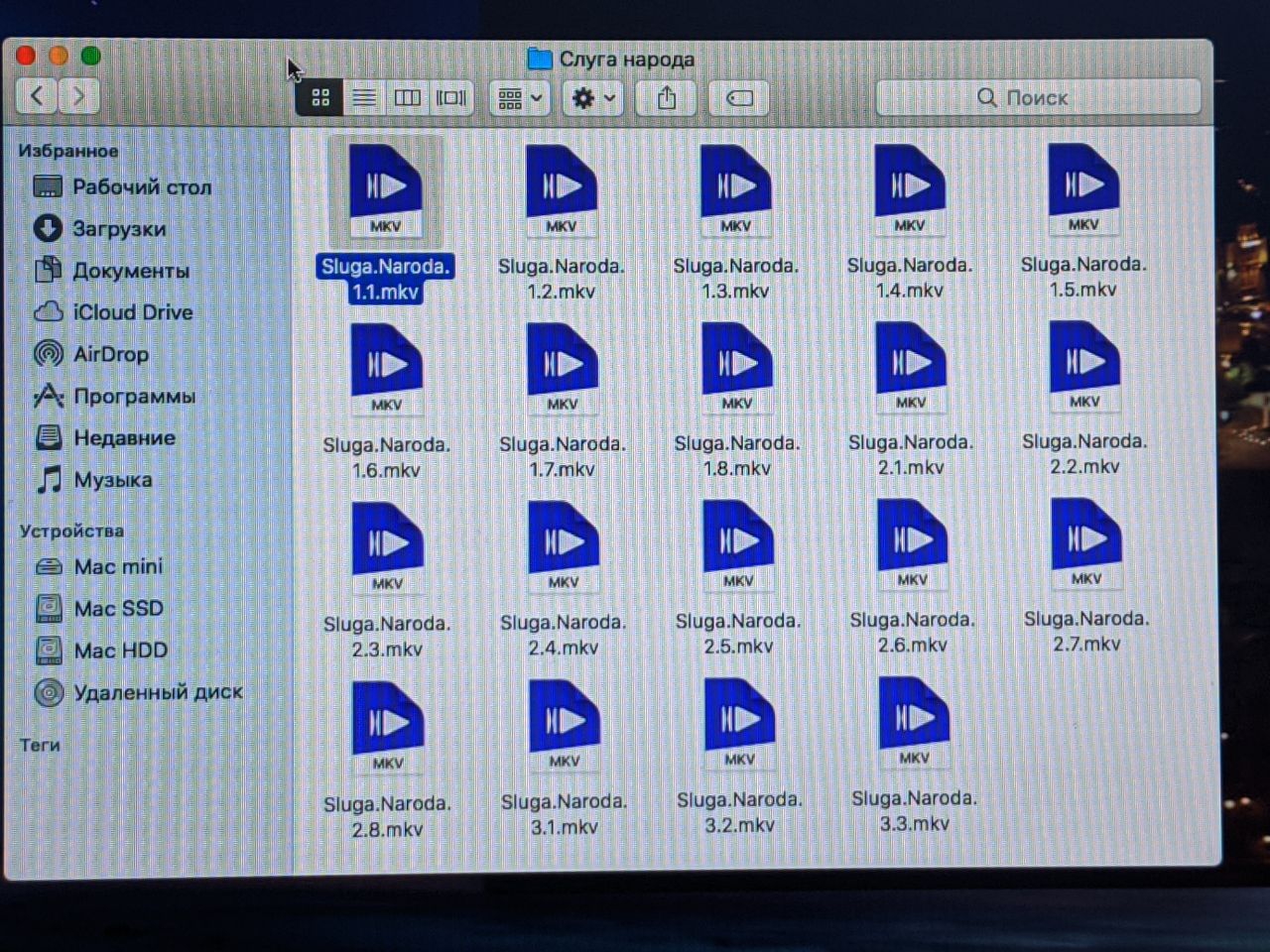Click the folder icon beside the Слуга народа title
The height and width of the screenshot is (952, 1270).
click(540, 59)
